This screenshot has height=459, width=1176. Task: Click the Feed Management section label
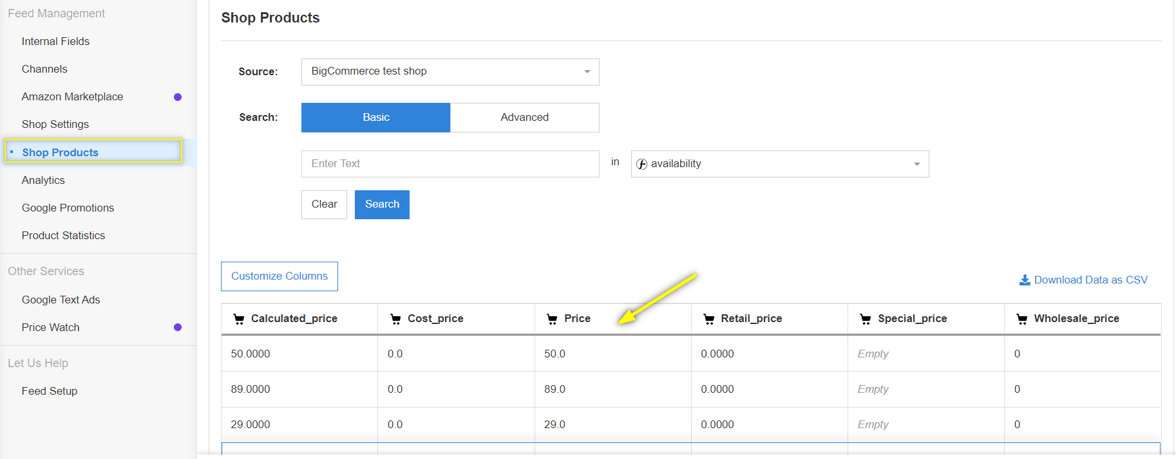click(x=56, y=14)
